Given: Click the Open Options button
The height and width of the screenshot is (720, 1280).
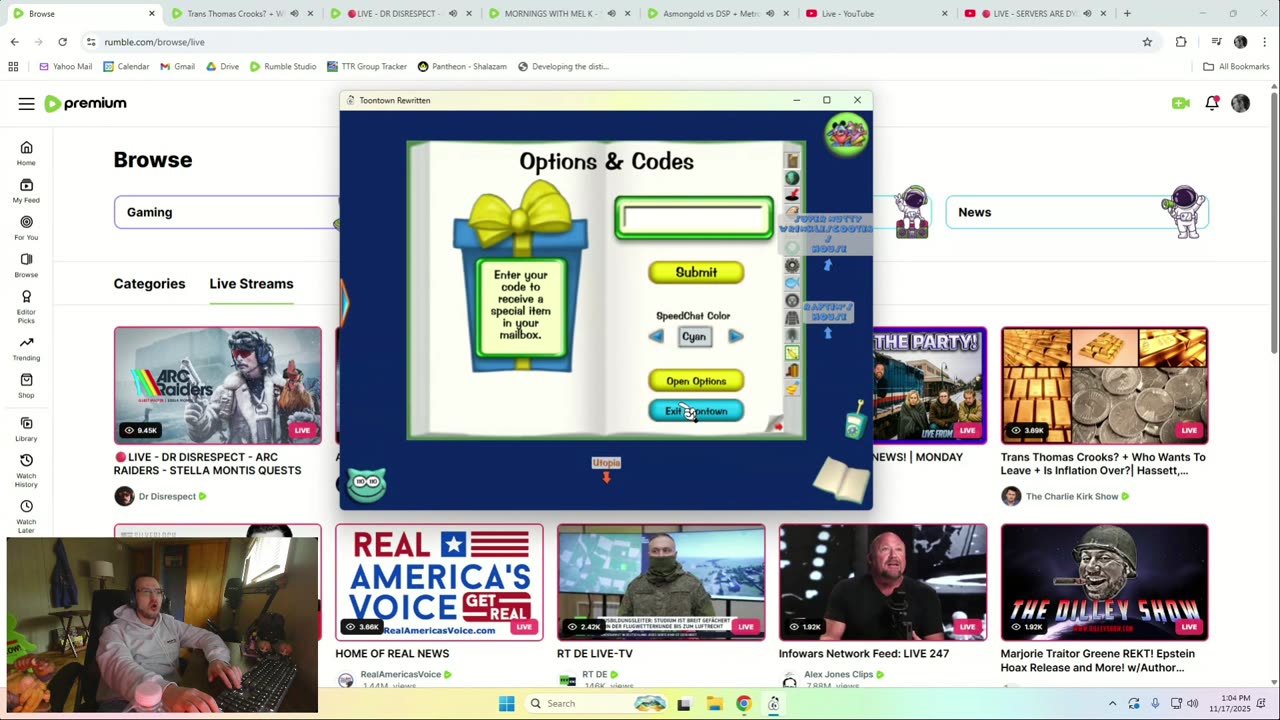Looking at the screenshot, I should tap(696, 381).
